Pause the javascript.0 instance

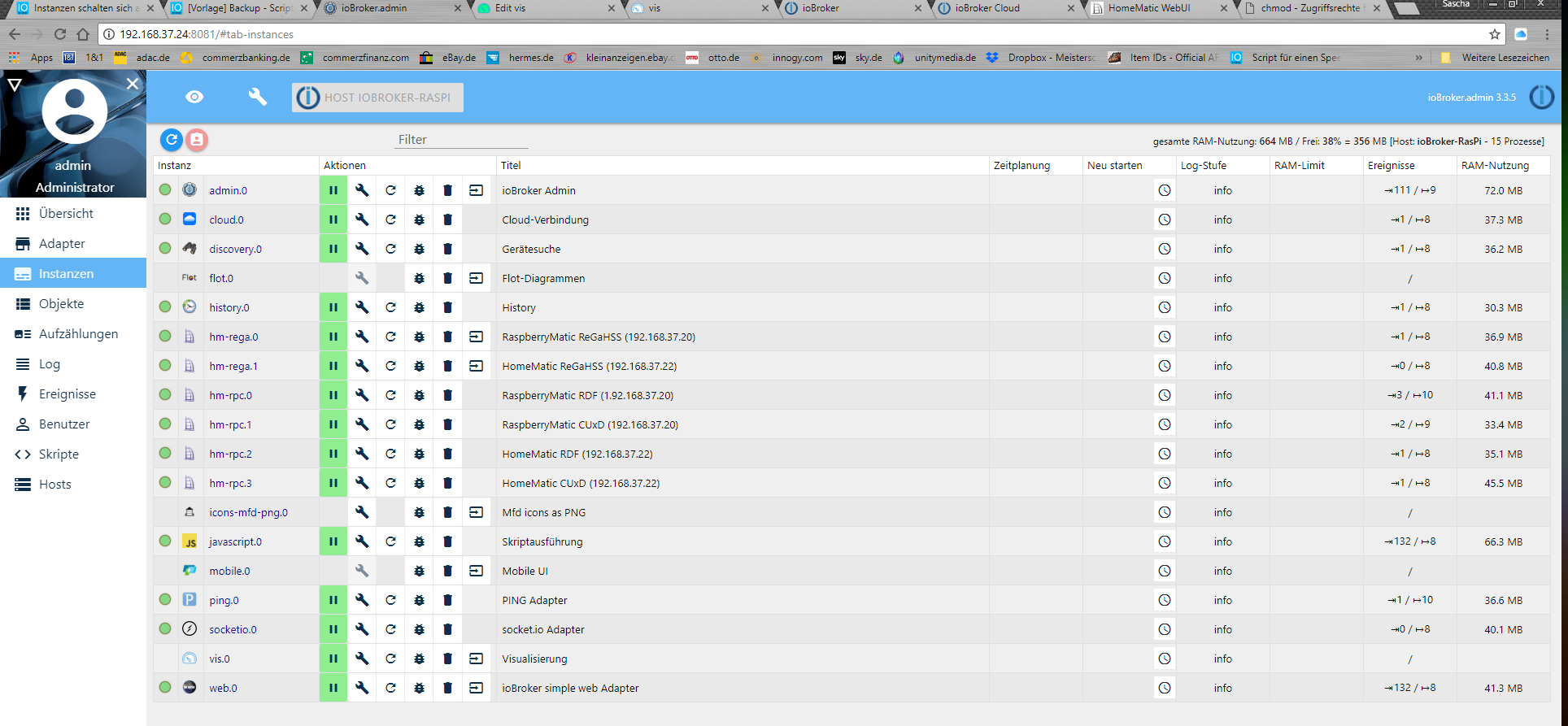(333, 541)
